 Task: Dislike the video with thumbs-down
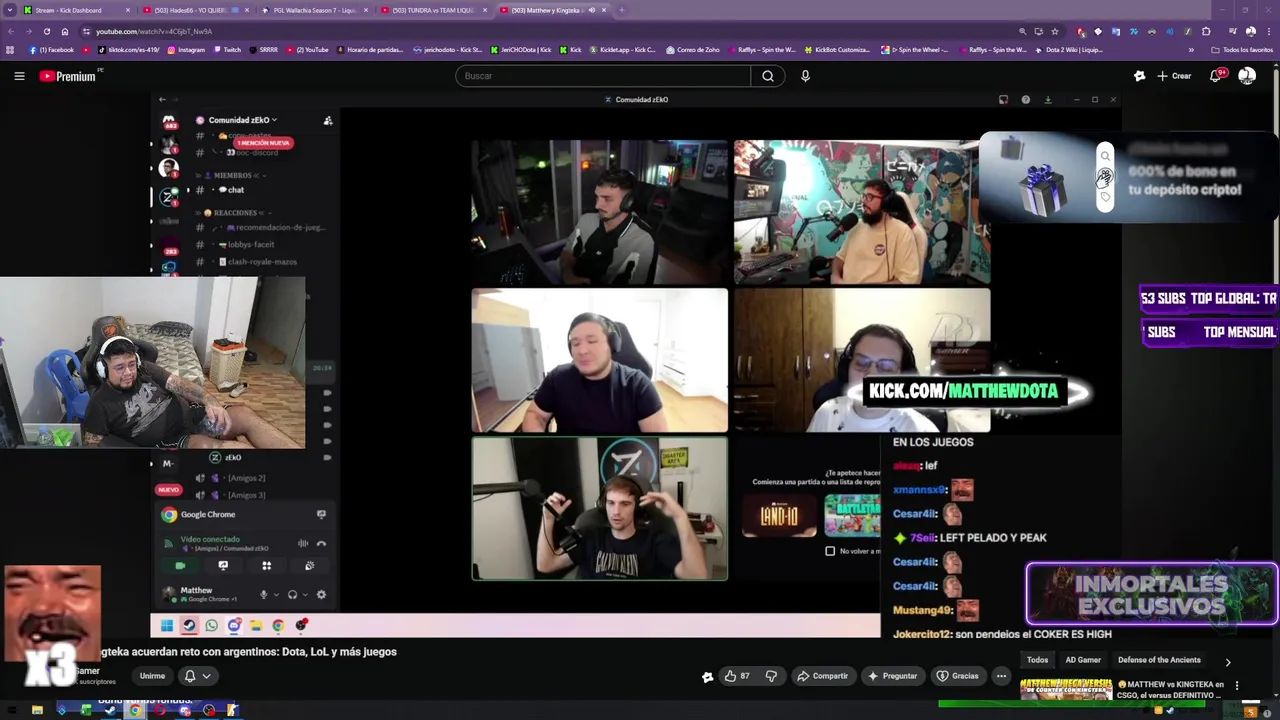click(x=771, y=676)
